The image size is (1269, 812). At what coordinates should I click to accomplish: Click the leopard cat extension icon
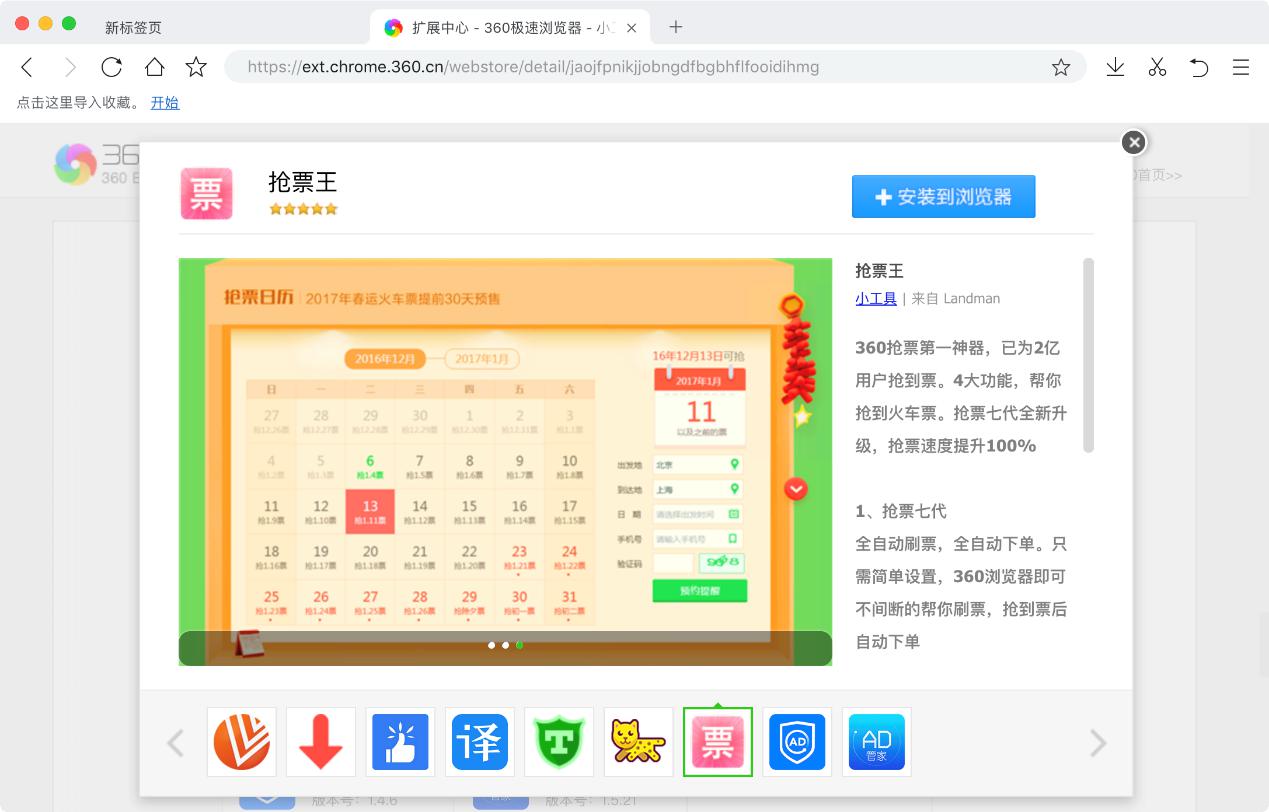point(638,741)
